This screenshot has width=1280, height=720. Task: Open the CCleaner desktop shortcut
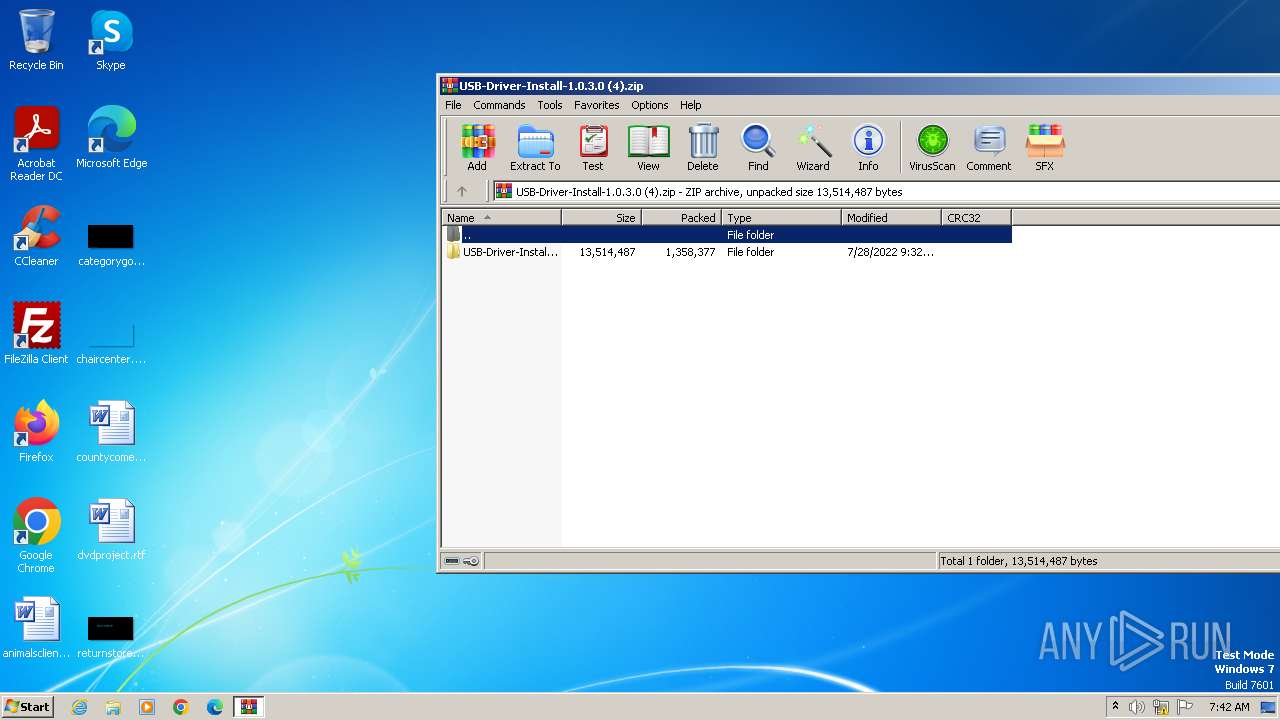click(x=36, y=236)
